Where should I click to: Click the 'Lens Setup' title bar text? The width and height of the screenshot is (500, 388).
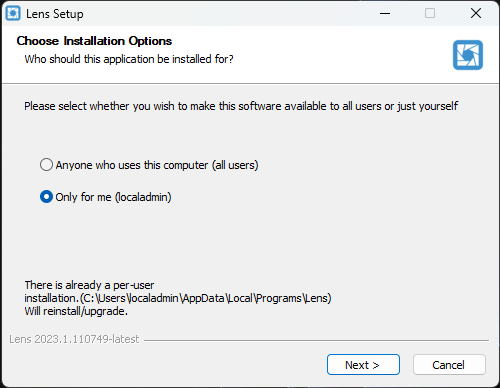[55, 14]
